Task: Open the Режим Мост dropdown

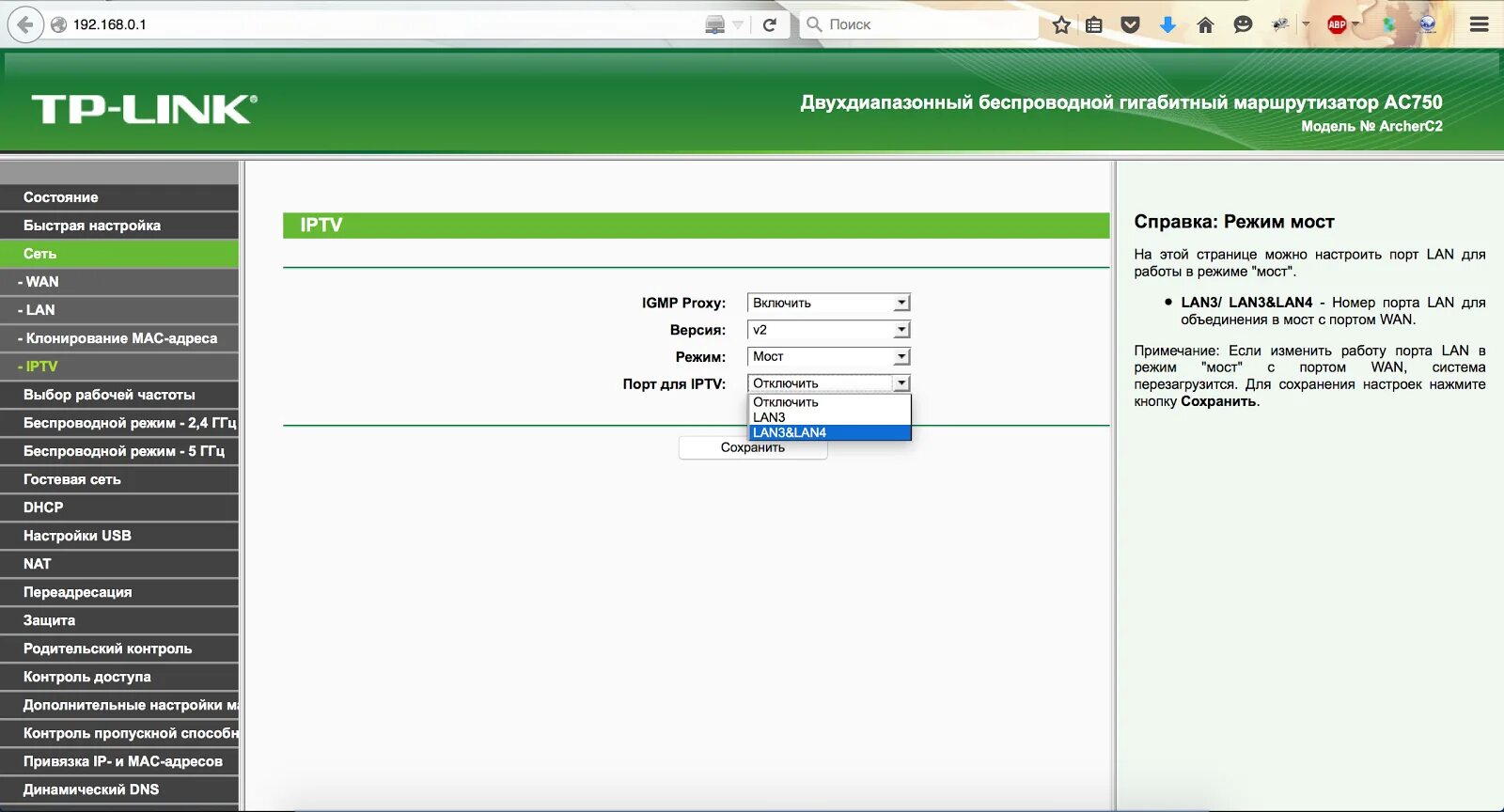Action: pos(829,356)
